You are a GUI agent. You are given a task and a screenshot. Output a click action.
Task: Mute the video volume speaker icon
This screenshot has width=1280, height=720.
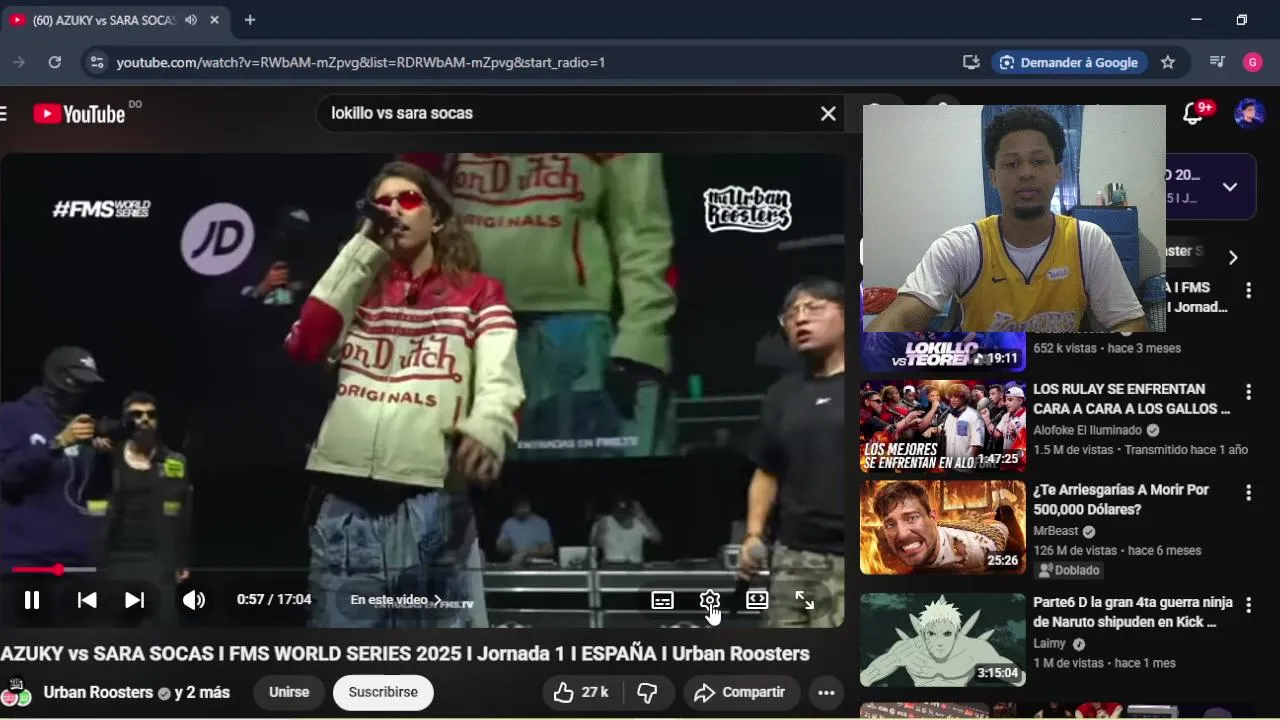tap(193, 600)
